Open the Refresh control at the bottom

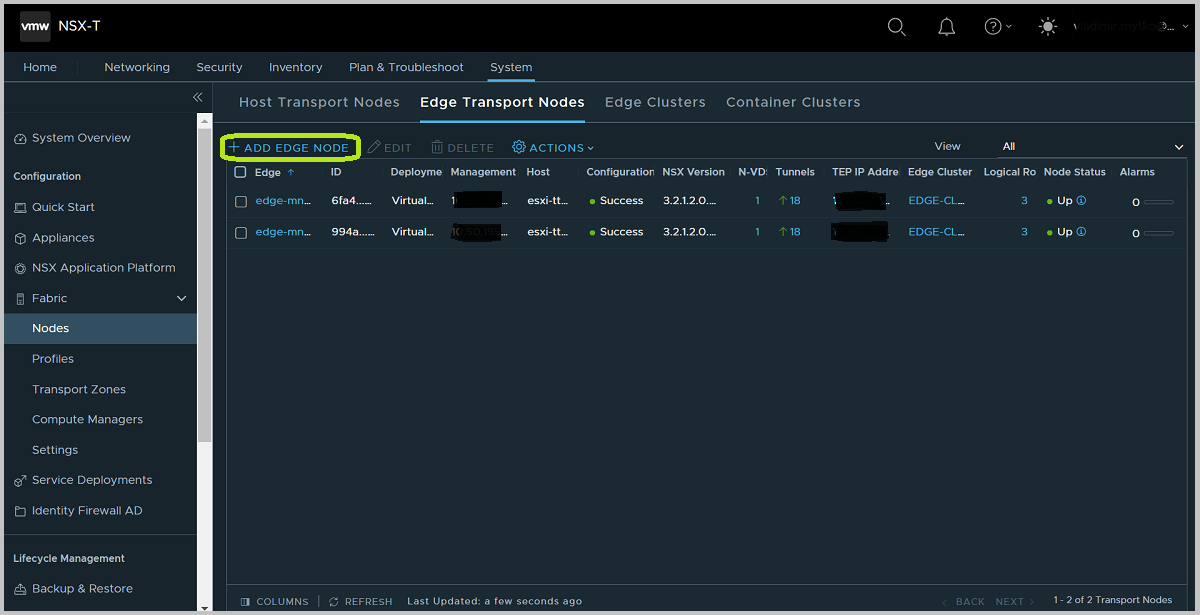click(x=360, y=601)
